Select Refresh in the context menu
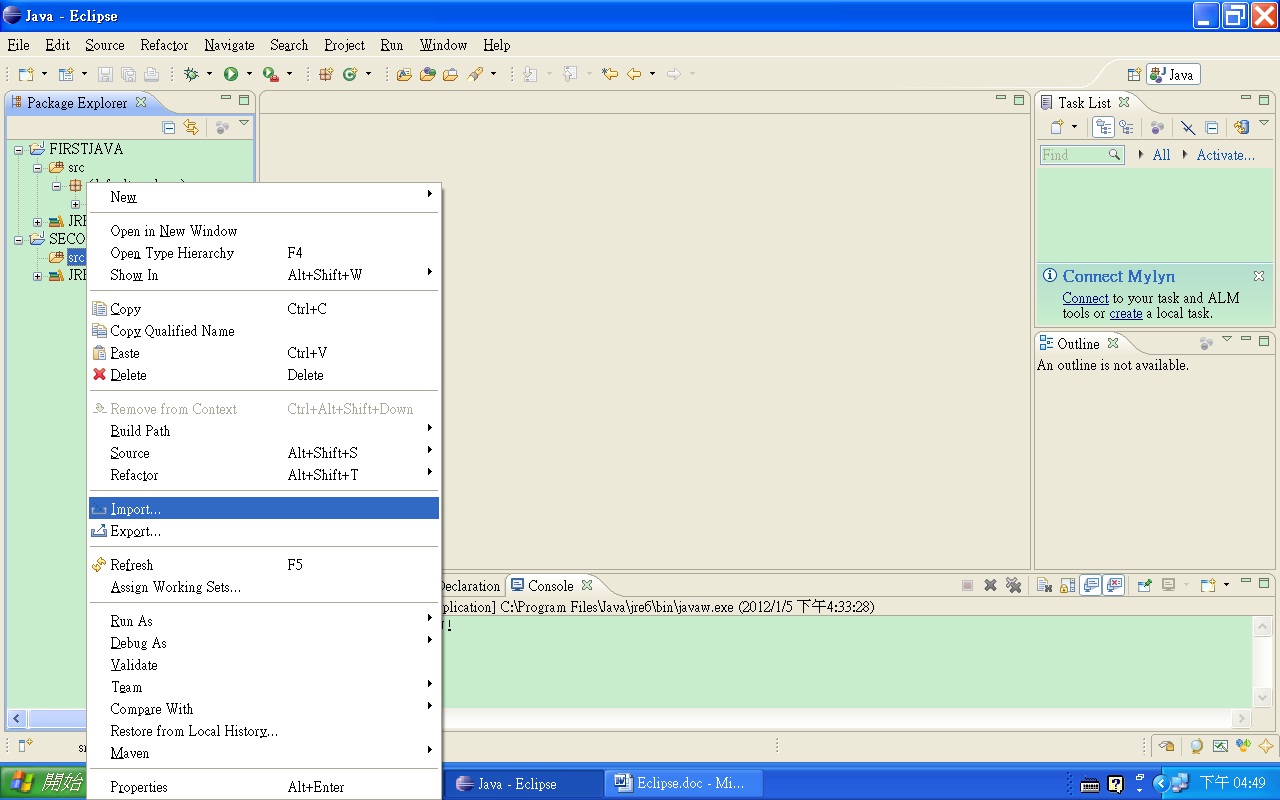 click(x=264, y=565)
